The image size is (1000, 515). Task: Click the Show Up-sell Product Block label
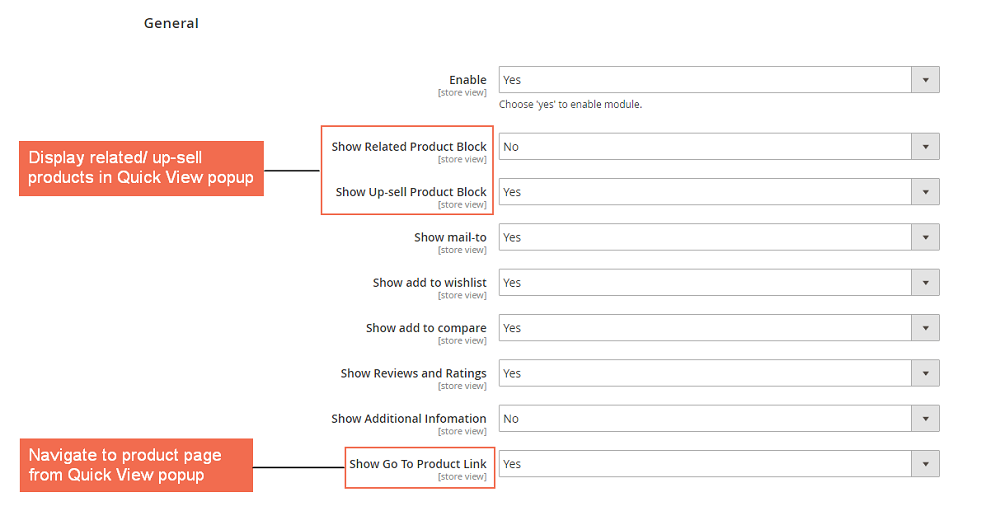coord(411,192)
